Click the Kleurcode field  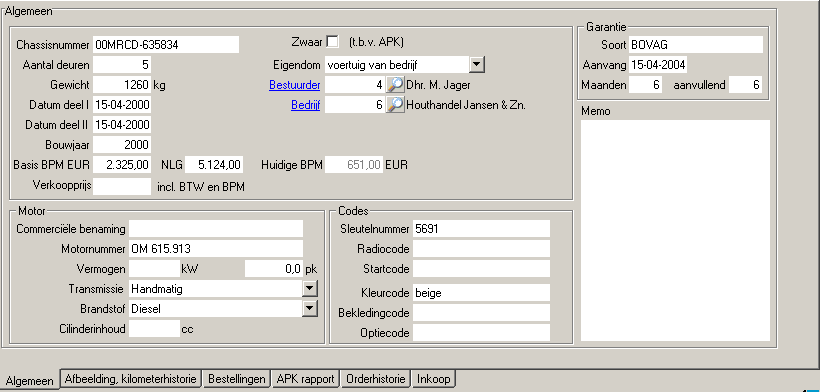[x=481, y=293]
